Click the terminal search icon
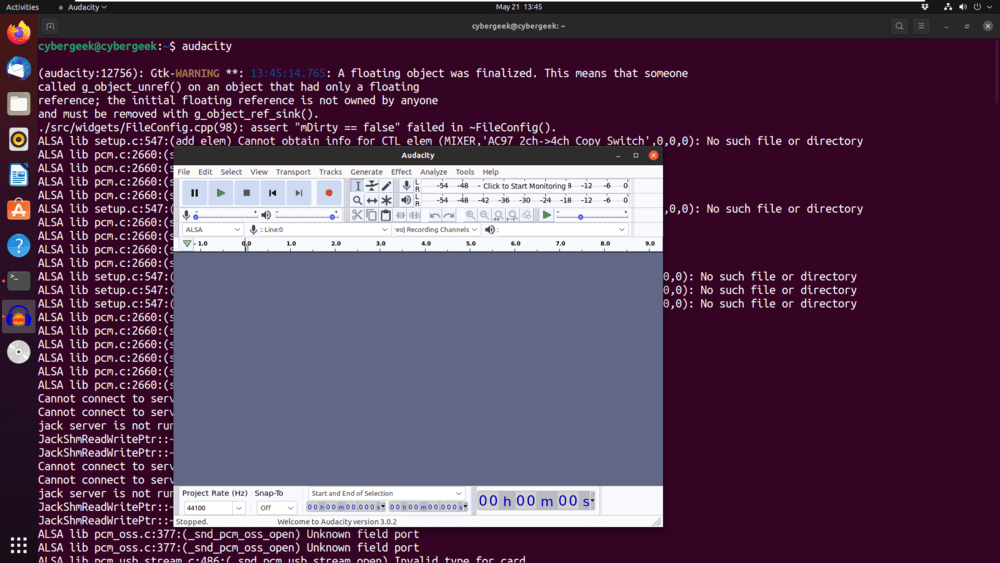This screenshot has height=563, width=1000. click(x=899, y=26)
